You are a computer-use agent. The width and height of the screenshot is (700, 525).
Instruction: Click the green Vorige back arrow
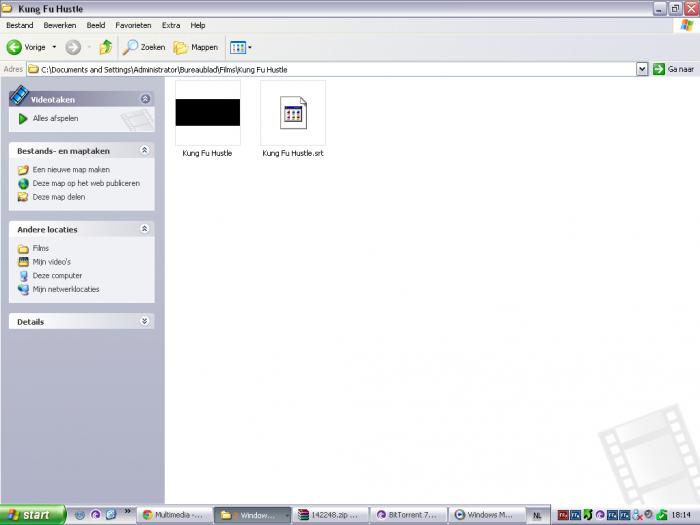point(14,47)
